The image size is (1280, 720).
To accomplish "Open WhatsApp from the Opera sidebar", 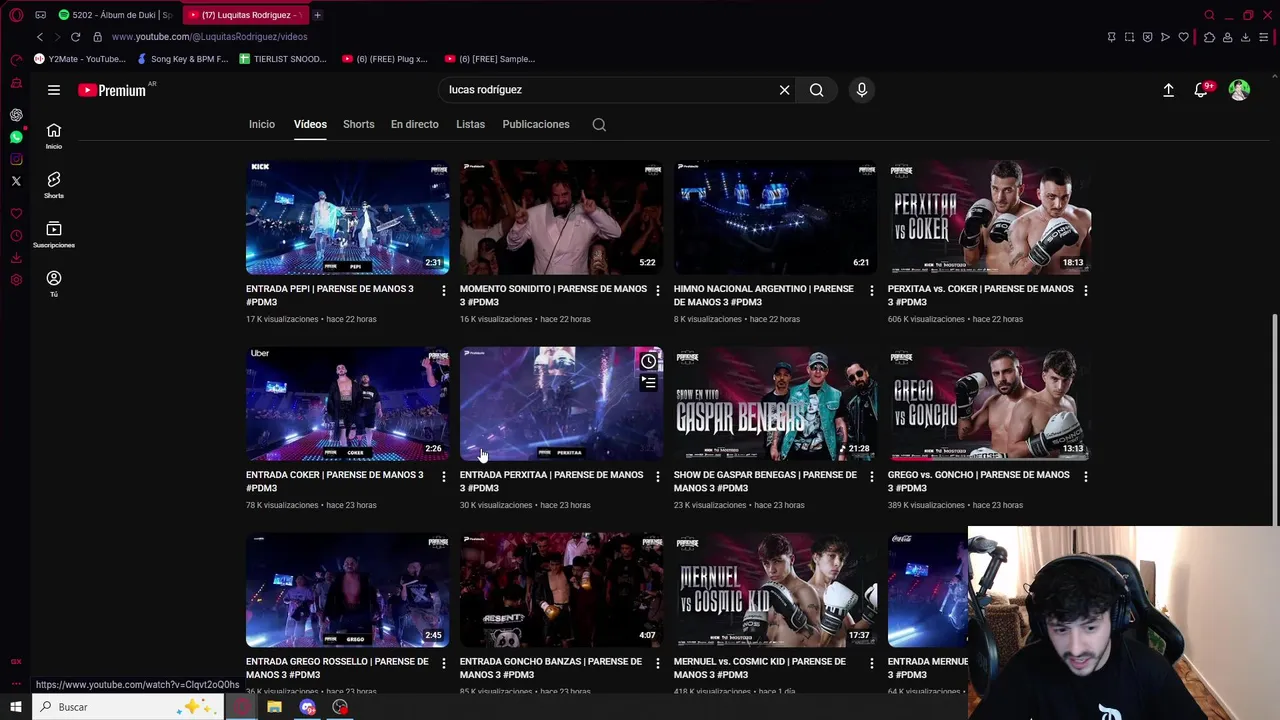I will click(16, 137).
